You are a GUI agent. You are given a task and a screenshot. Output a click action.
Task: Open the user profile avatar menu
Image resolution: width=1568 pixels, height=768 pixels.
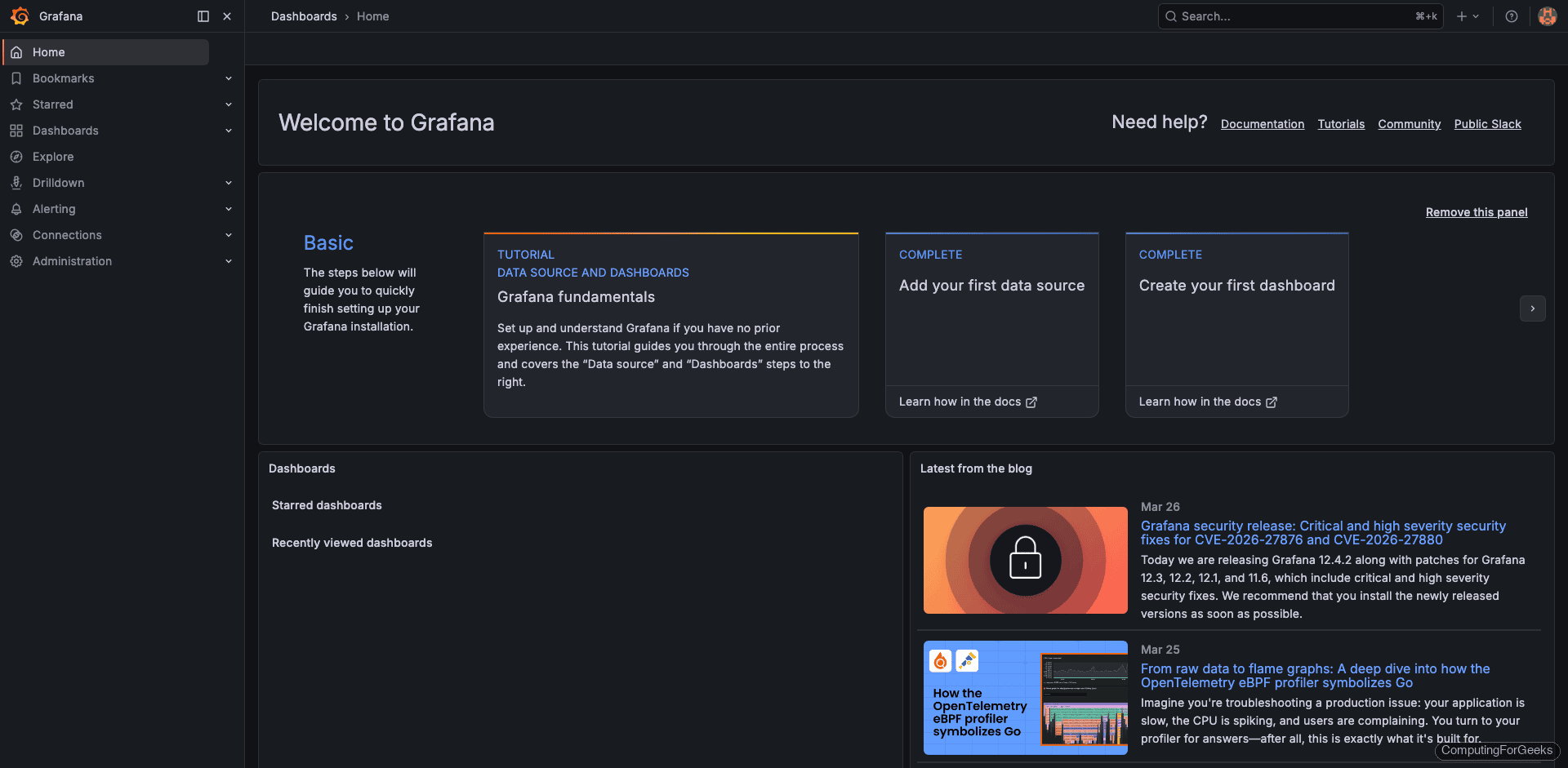(1548, 16)
